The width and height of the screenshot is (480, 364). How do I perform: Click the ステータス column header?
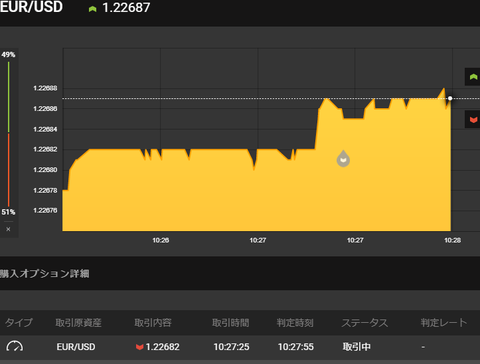365,323
